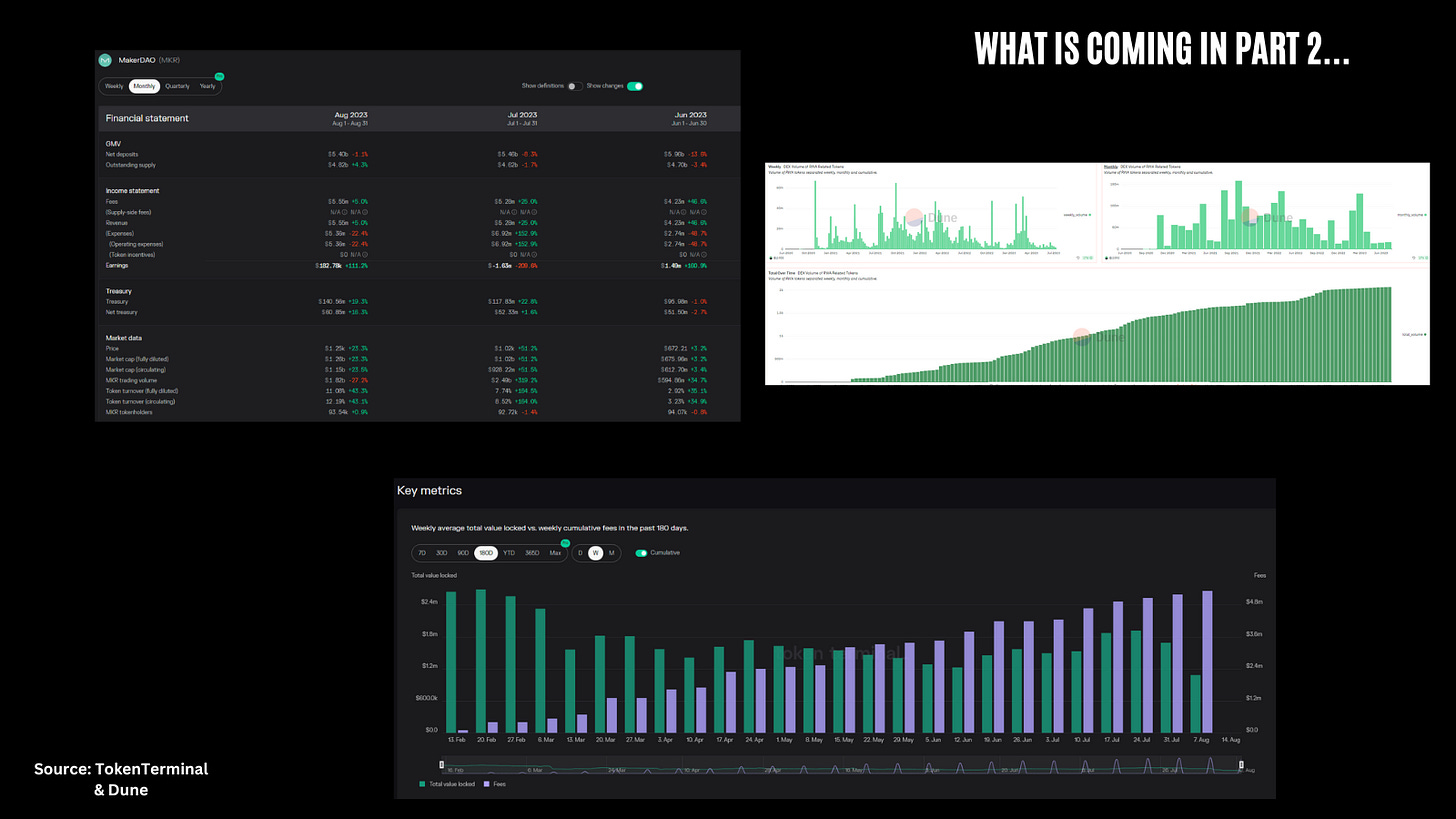Click the Net treasury row label
Image resolution: width=1456 pixels, height=819 pixels.
pyautogui.click(x=122, y=312)
